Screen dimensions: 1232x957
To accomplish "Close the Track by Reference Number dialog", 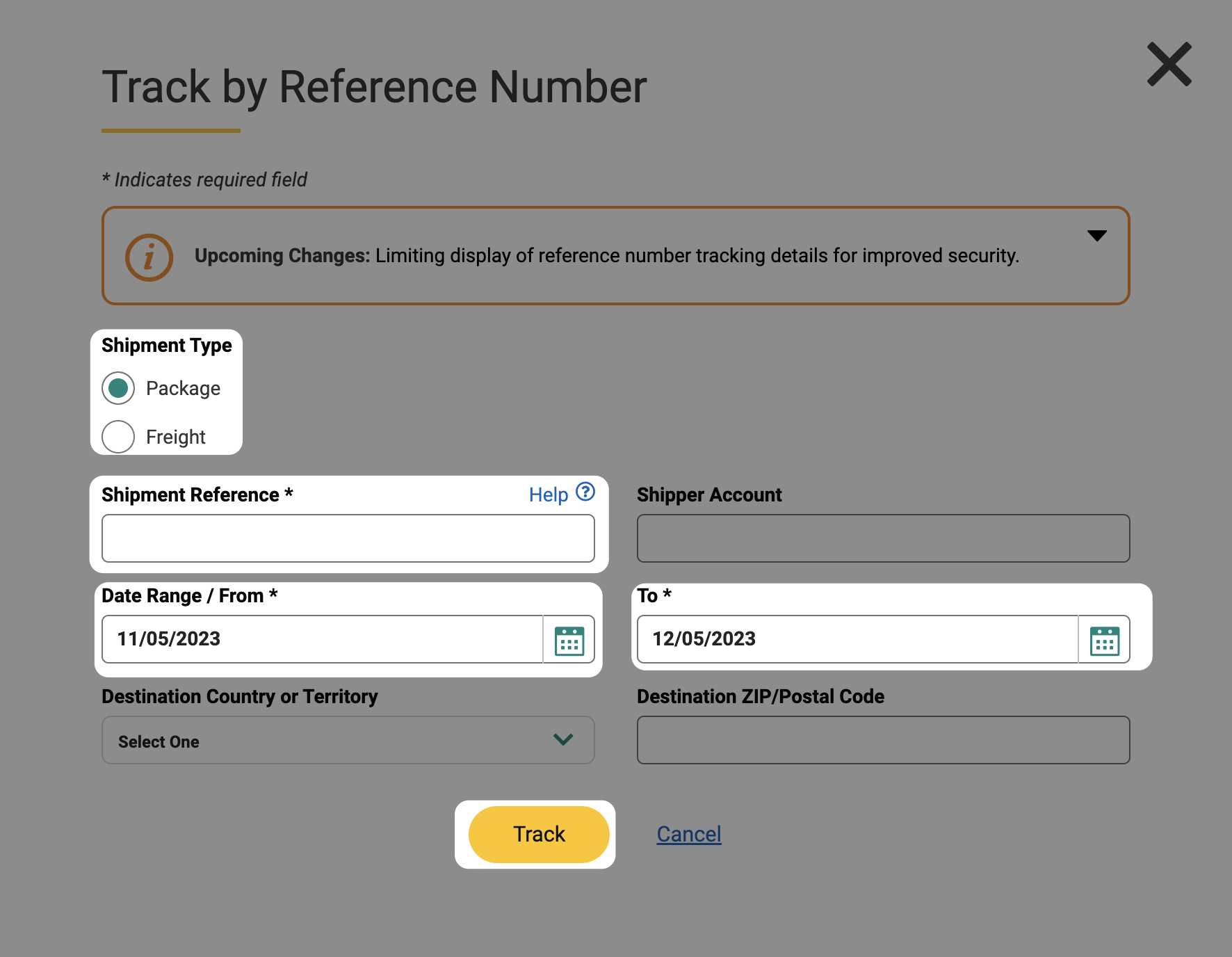I will click(x=1169, y=65).
